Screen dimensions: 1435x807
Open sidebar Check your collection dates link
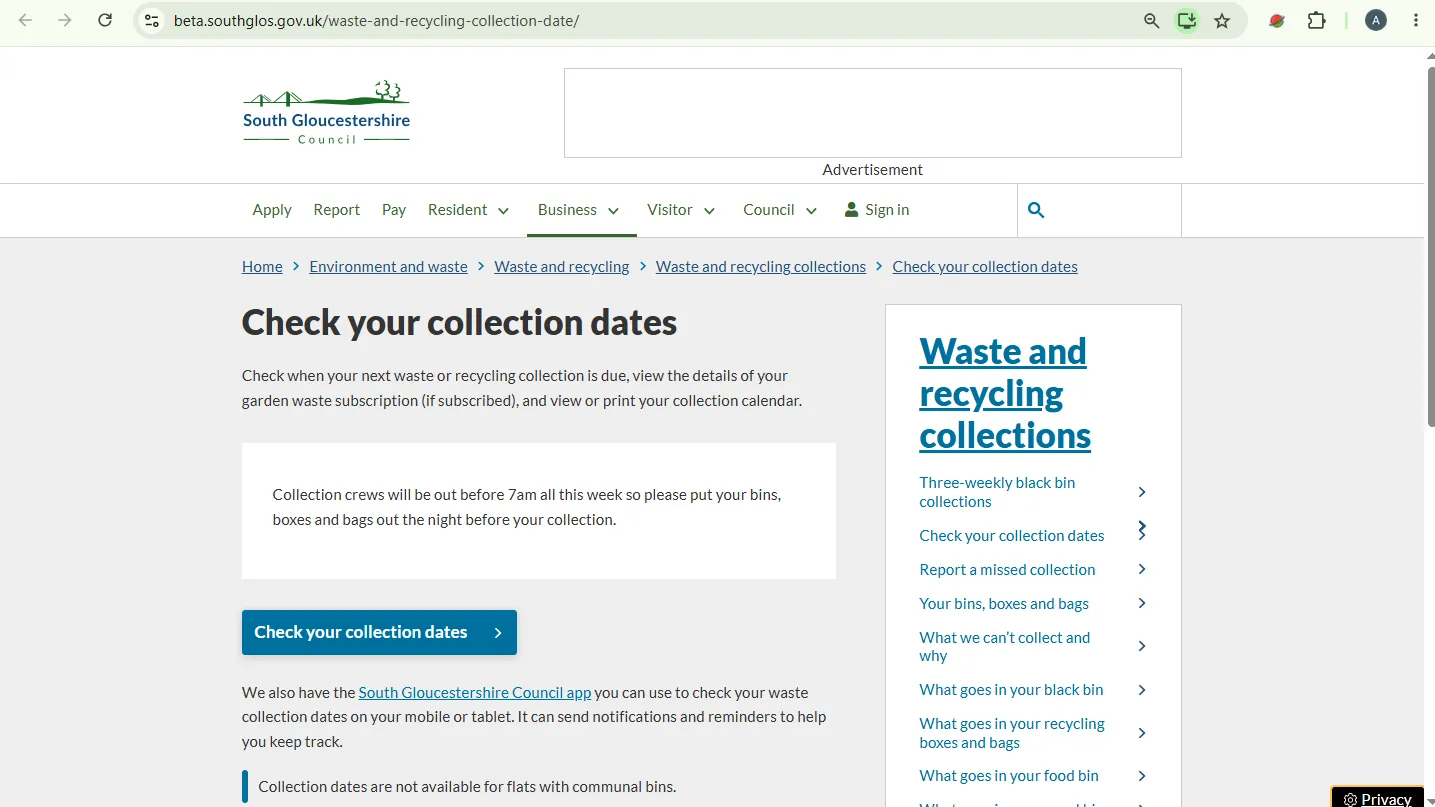coord(1012,535)
